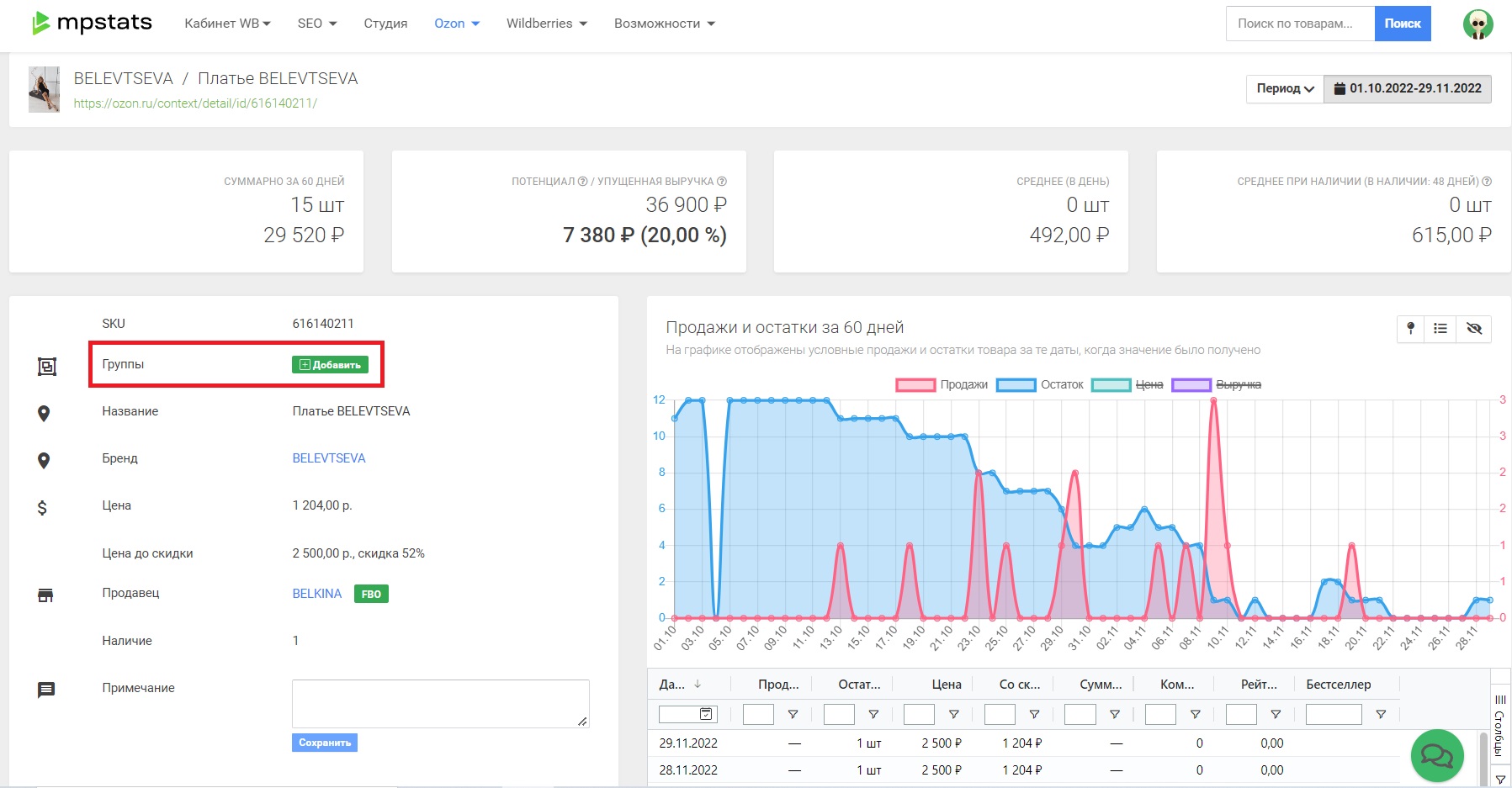Open the Wildberries menu
Image resolution: width=1512 pixels, height=788 pixels.
click(546, 24)
